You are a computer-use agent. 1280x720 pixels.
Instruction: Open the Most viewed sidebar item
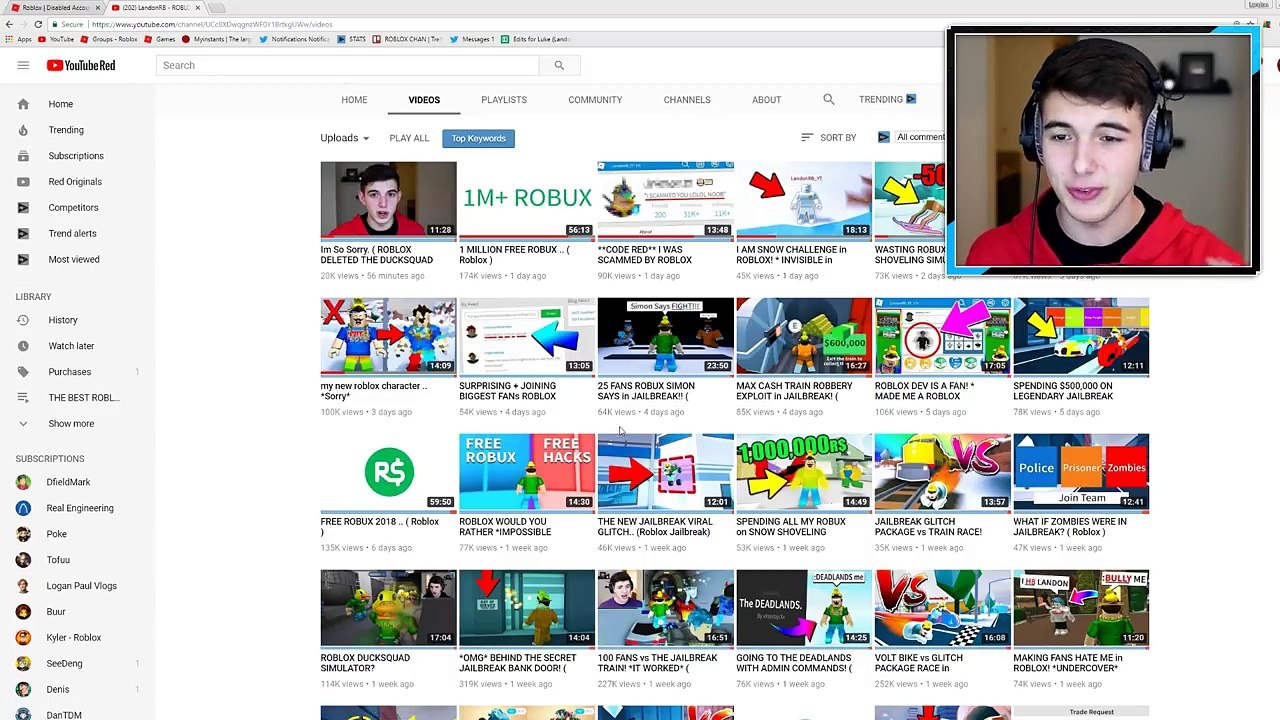pyautogui.click(x=74, y=260)
